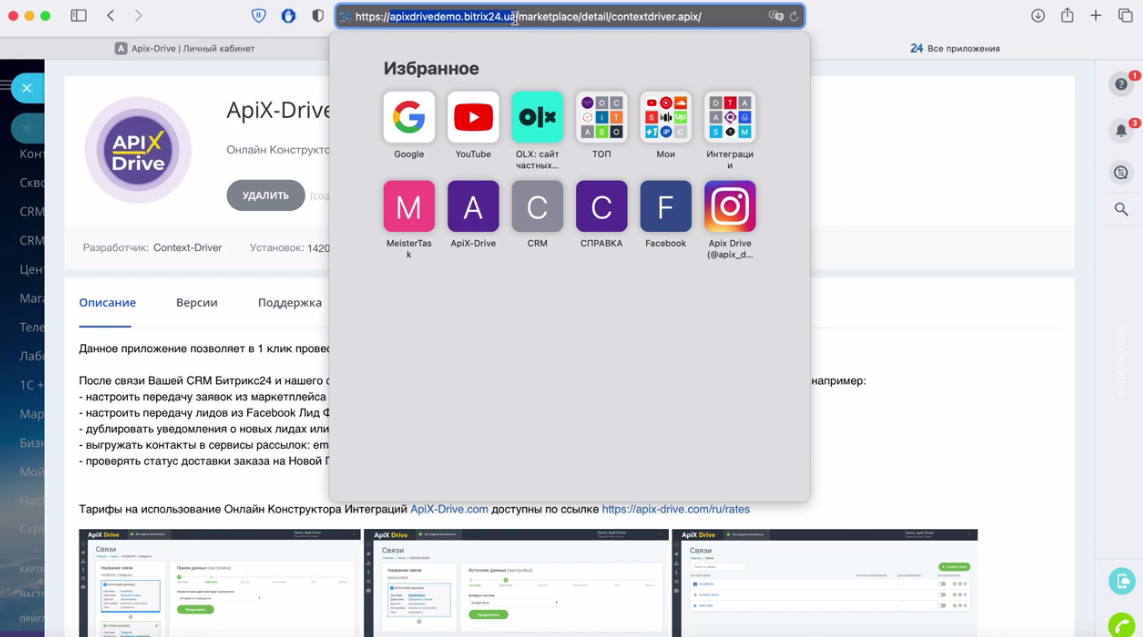The width and height of the screenshot is (1143, 637).
Task: Go back to previous page
Action: click(x=111, y=15)
